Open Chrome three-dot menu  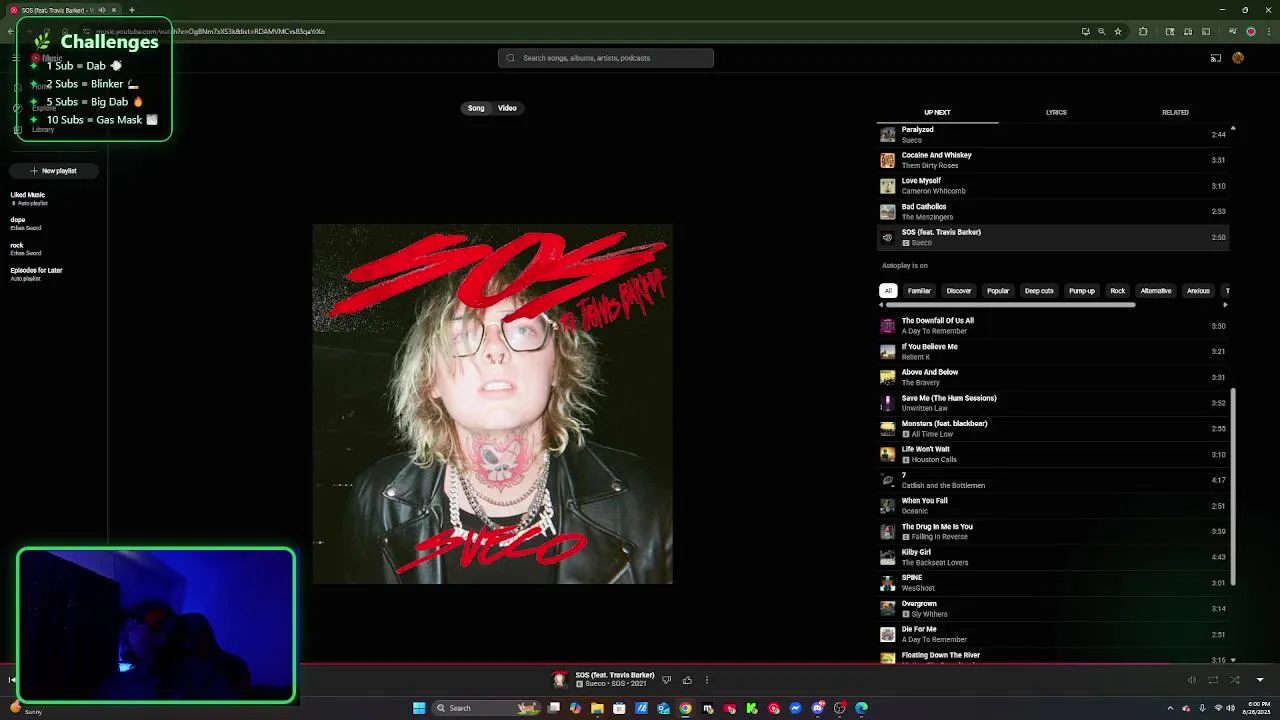[x=1267, y=31]
